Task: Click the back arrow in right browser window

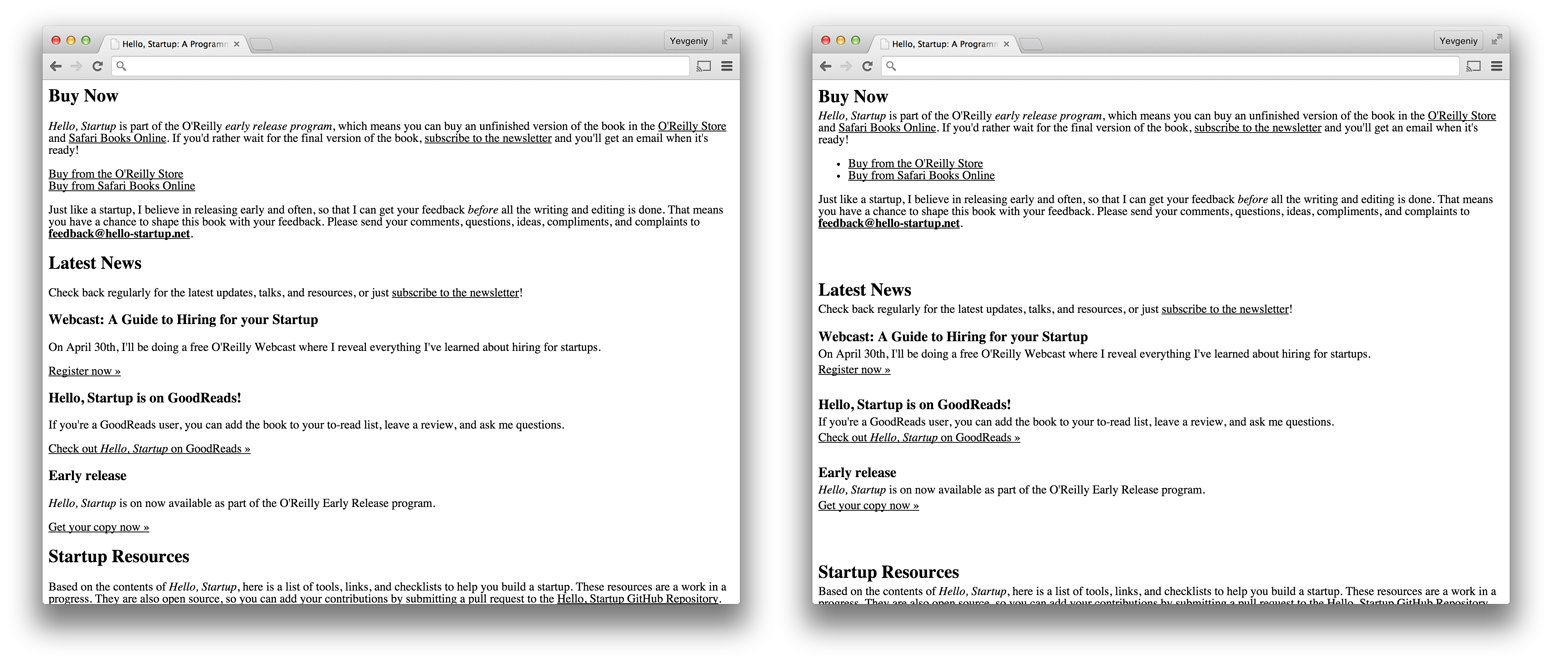Action: click(826, 66)
